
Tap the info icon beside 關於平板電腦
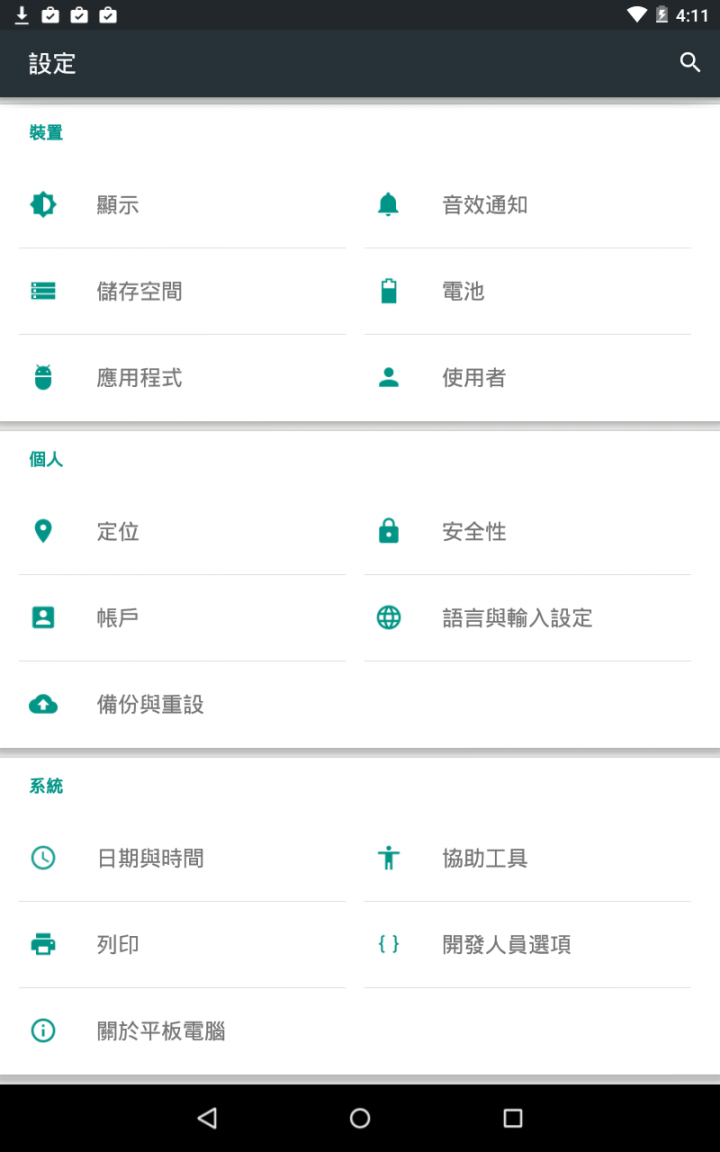[43, 1030]
